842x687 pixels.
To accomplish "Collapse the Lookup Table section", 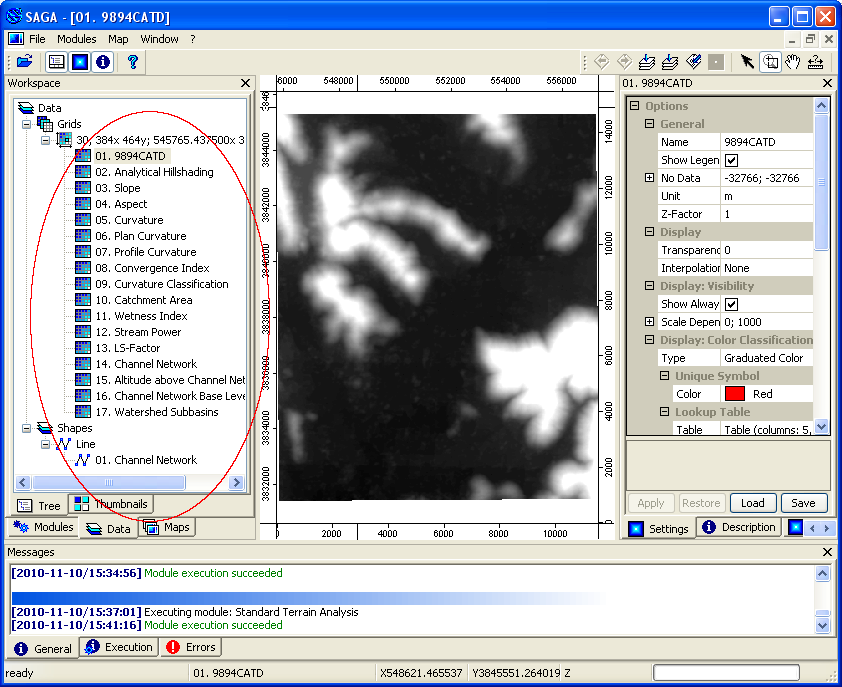I will click(x=664, y=411).
